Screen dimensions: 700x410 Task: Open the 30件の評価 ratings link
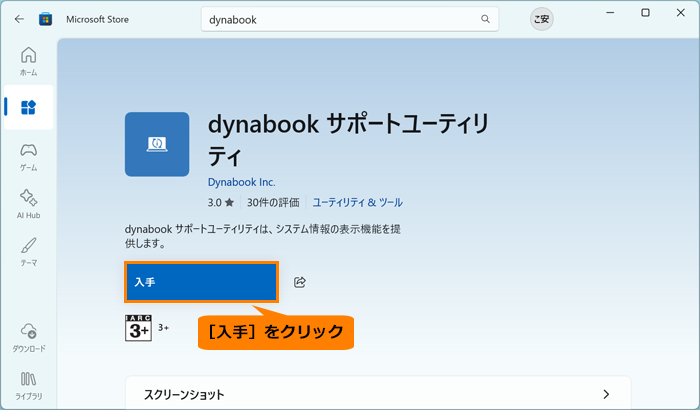(273, 202)
